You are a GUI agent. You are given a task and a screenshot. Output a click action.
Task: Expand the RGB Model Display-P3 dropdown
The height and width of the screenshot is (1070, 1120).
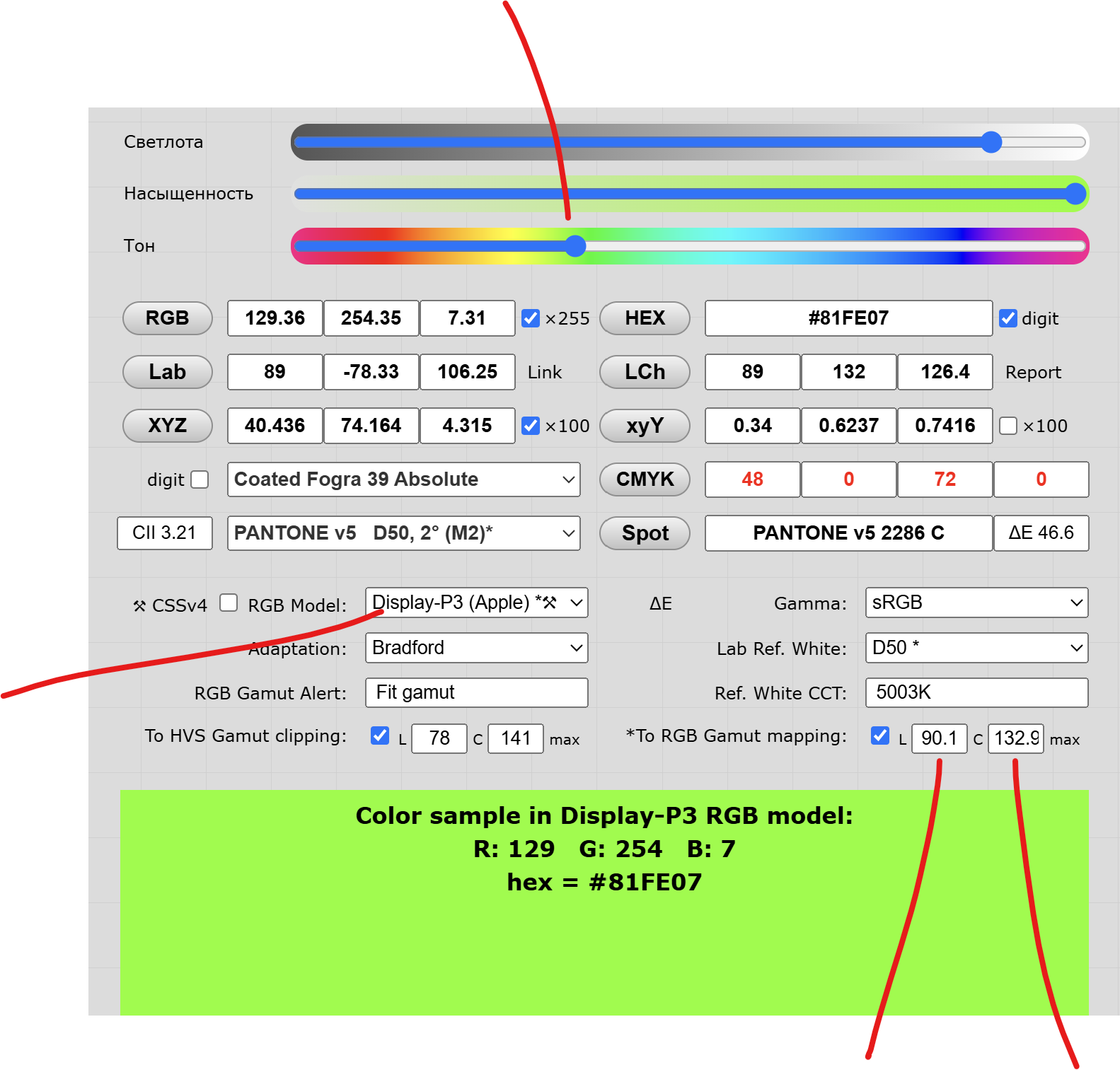[x=476, y=603]
